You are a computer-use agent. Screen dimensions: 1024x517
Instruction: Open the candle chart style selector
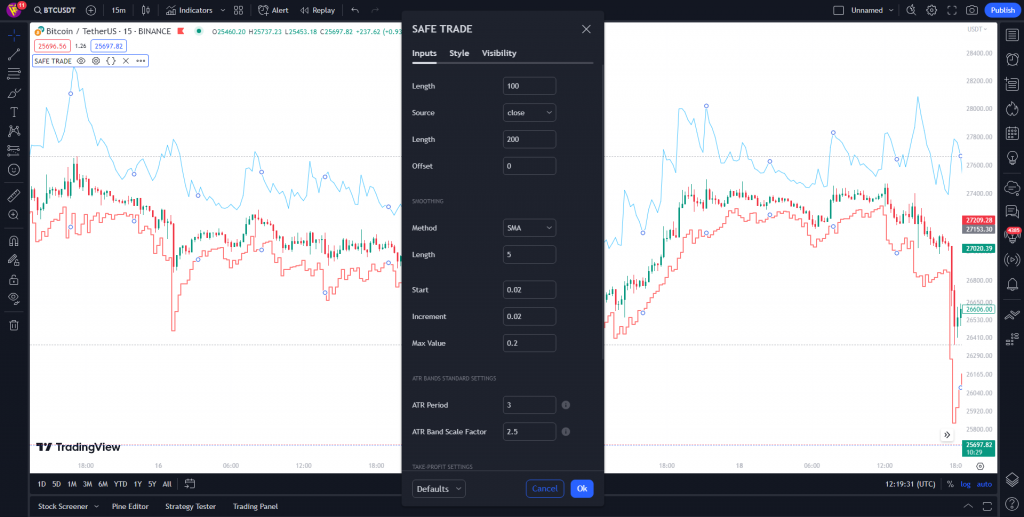(x=146, y=10)
